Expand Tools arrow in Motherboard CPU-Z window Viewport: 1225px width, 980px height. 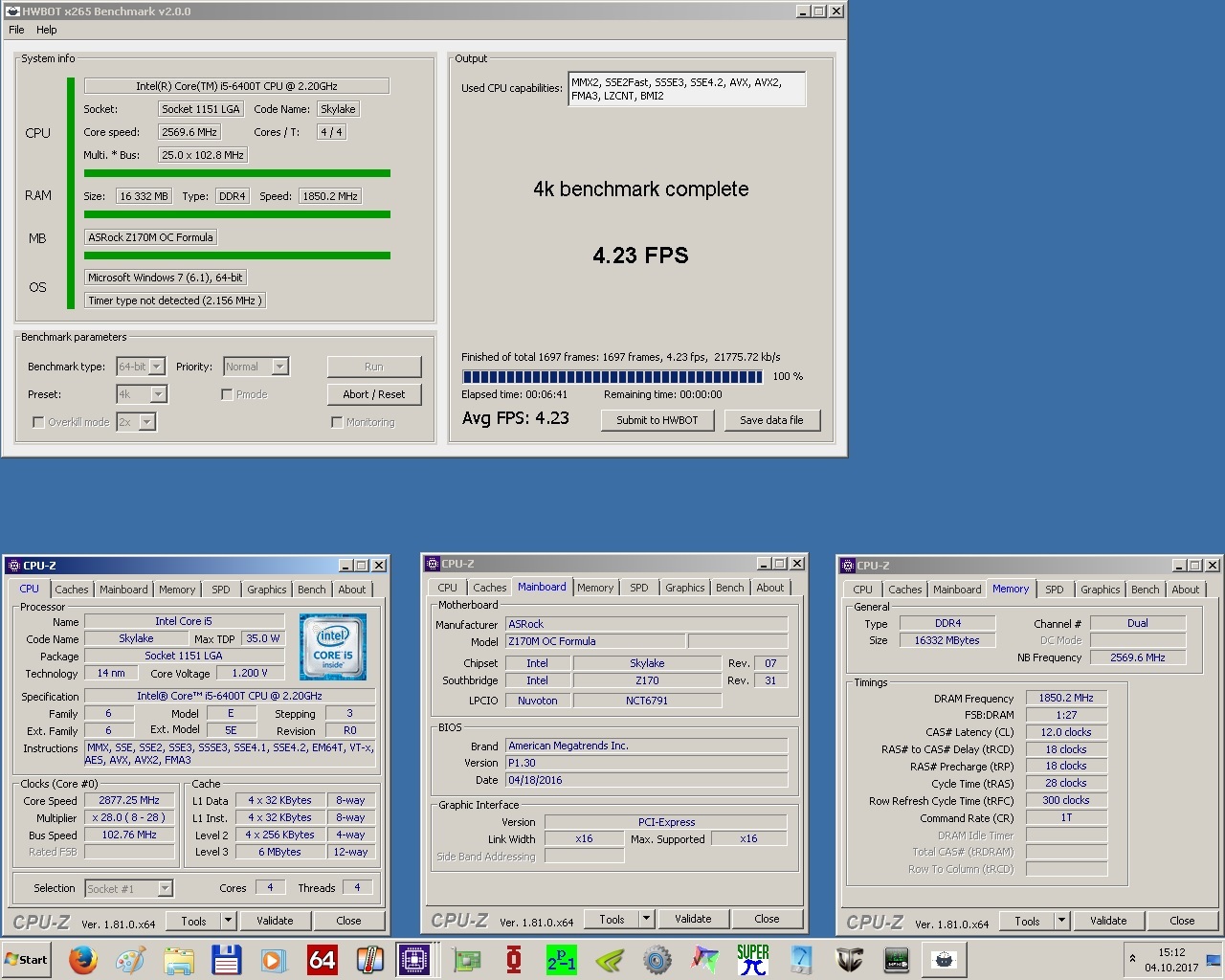point(646,919)
